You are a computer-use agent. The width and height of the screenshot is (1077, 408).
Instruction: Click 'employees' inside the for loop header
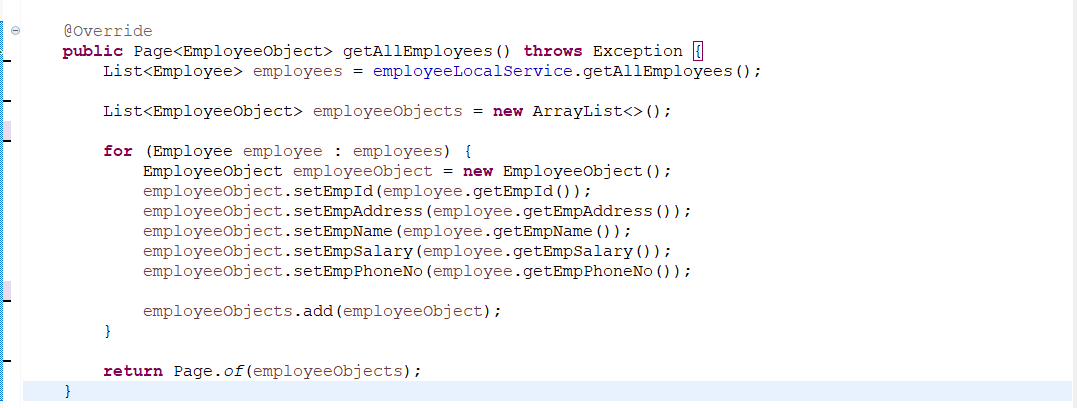pyautogui.click(x=398, y=152)
